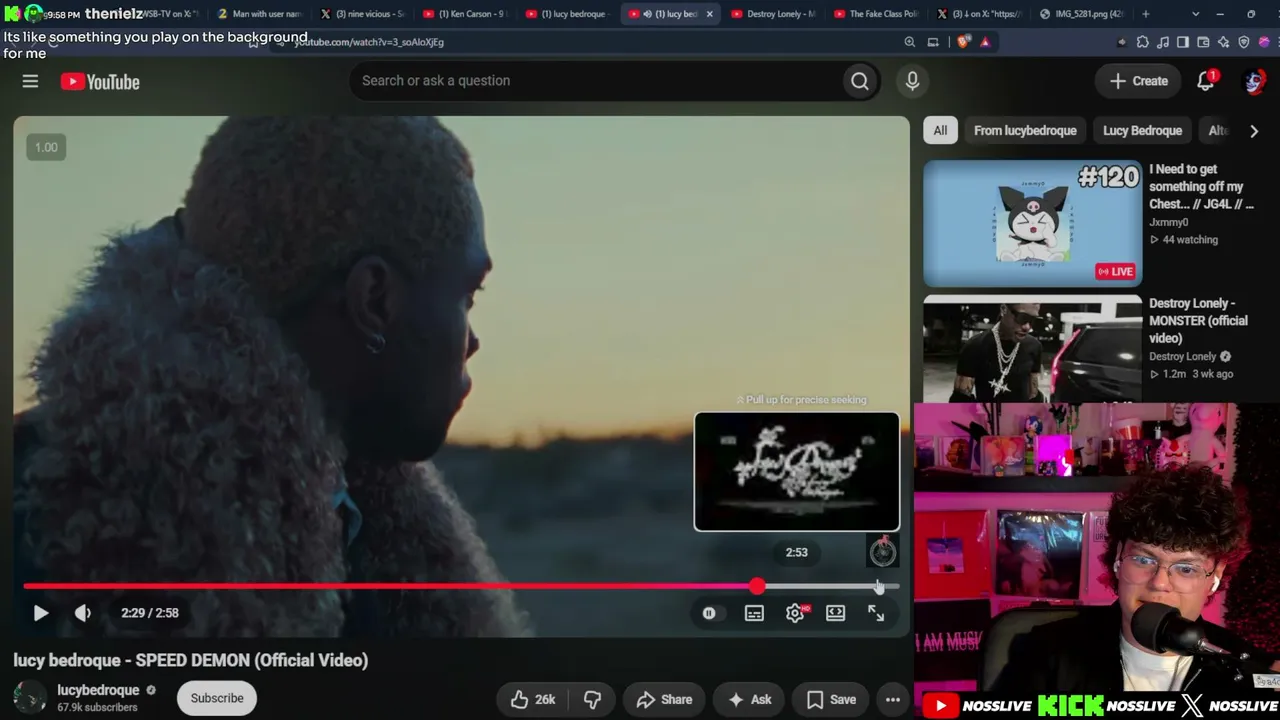Switch to The Fake Class Poll browser tab

tap(876, 14)
